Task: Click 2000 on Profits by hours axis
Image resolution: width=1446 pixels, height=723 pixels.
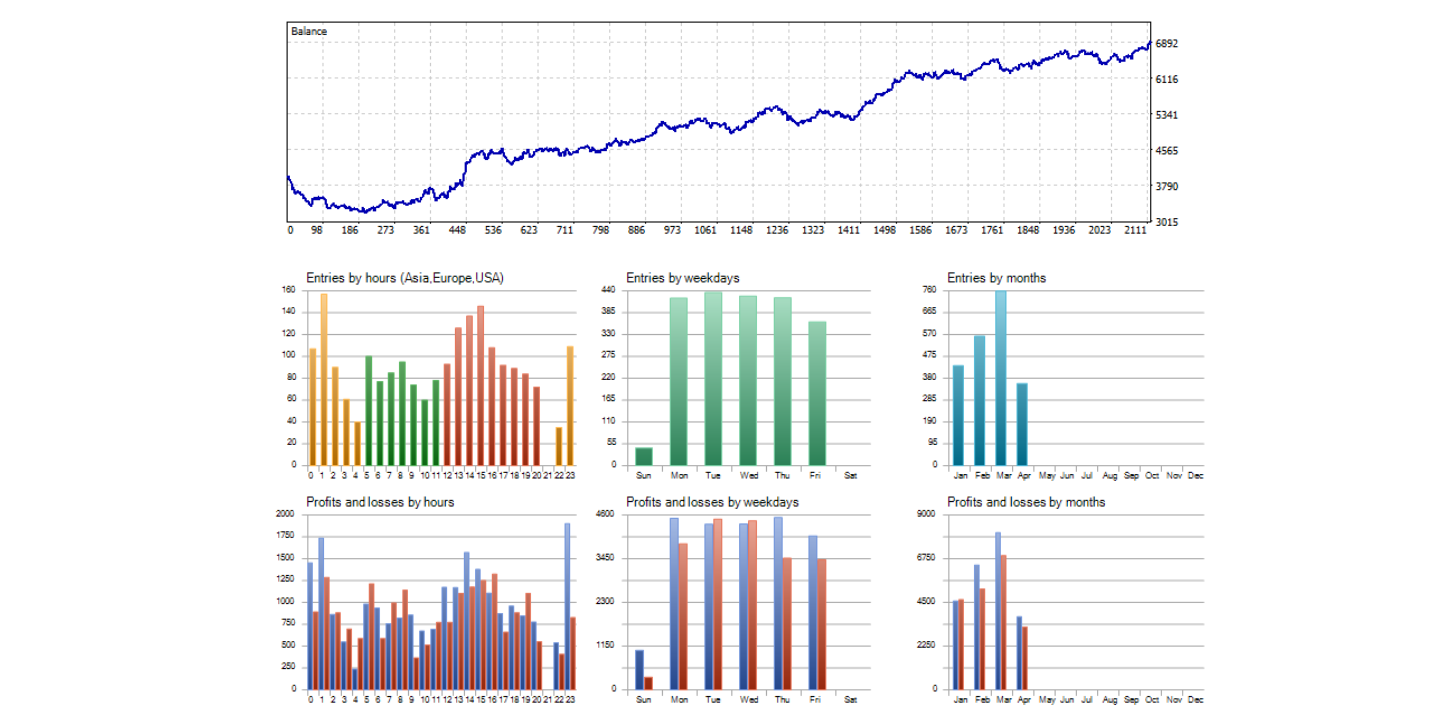Action: [x=286, y=514]
